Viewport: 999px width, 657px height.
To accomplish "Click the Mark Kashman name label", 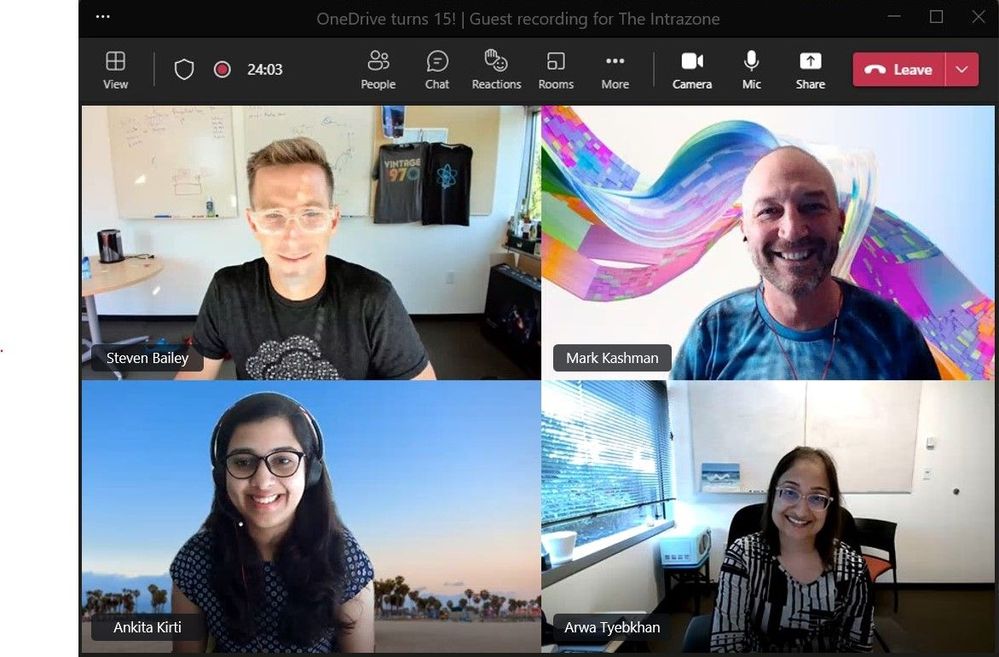I will (x=612, y=358).
